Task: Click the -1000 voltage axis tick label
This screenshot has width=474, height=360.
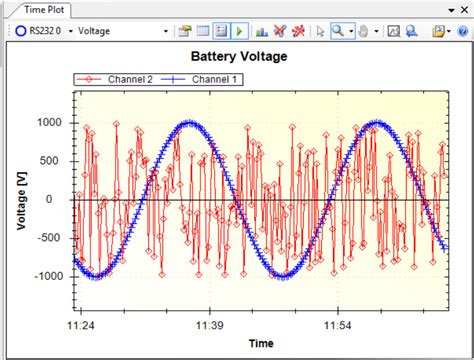Action: tap(49, 276)
